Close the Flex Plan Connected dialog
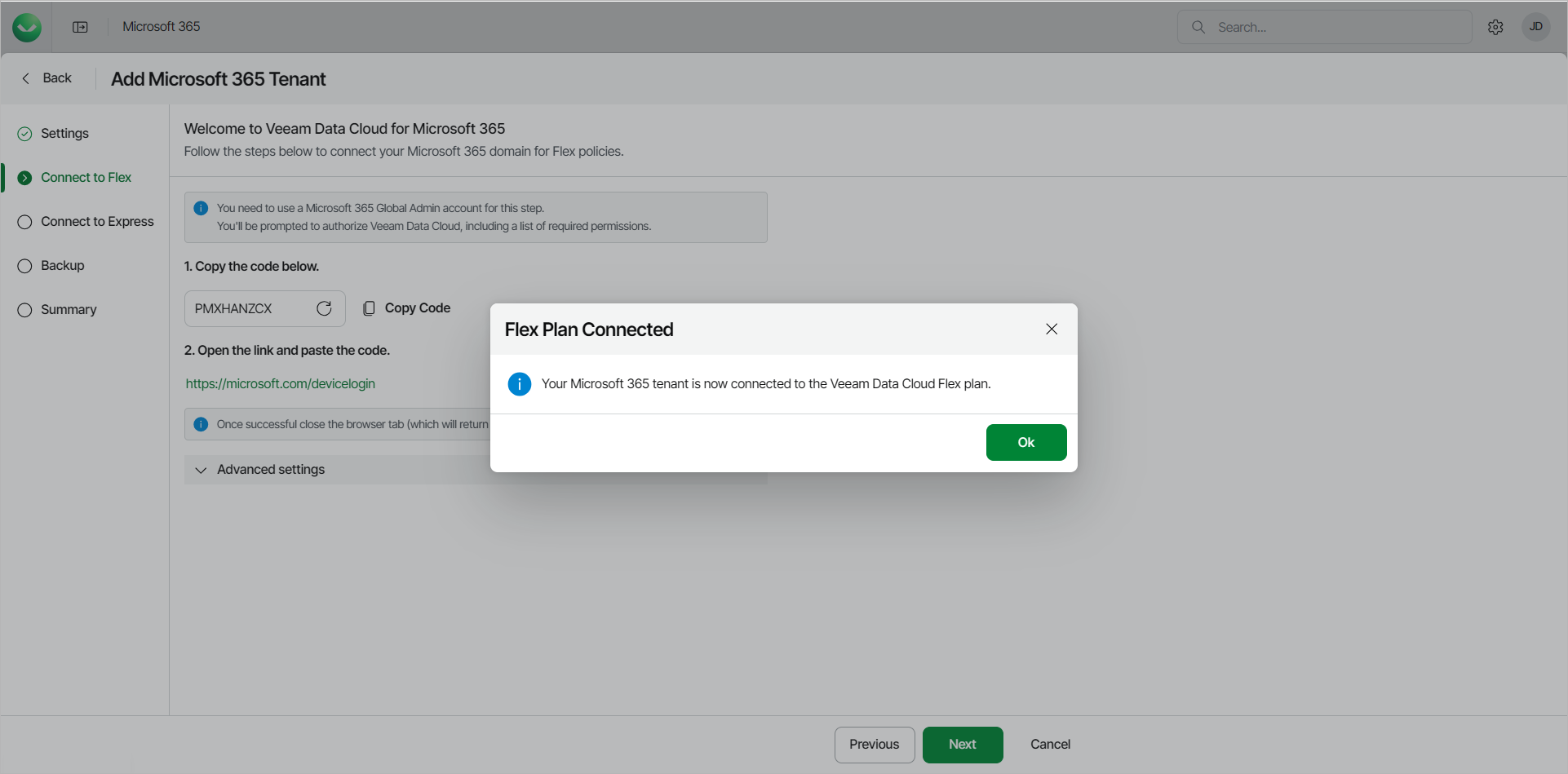 tap(1052, 329)
